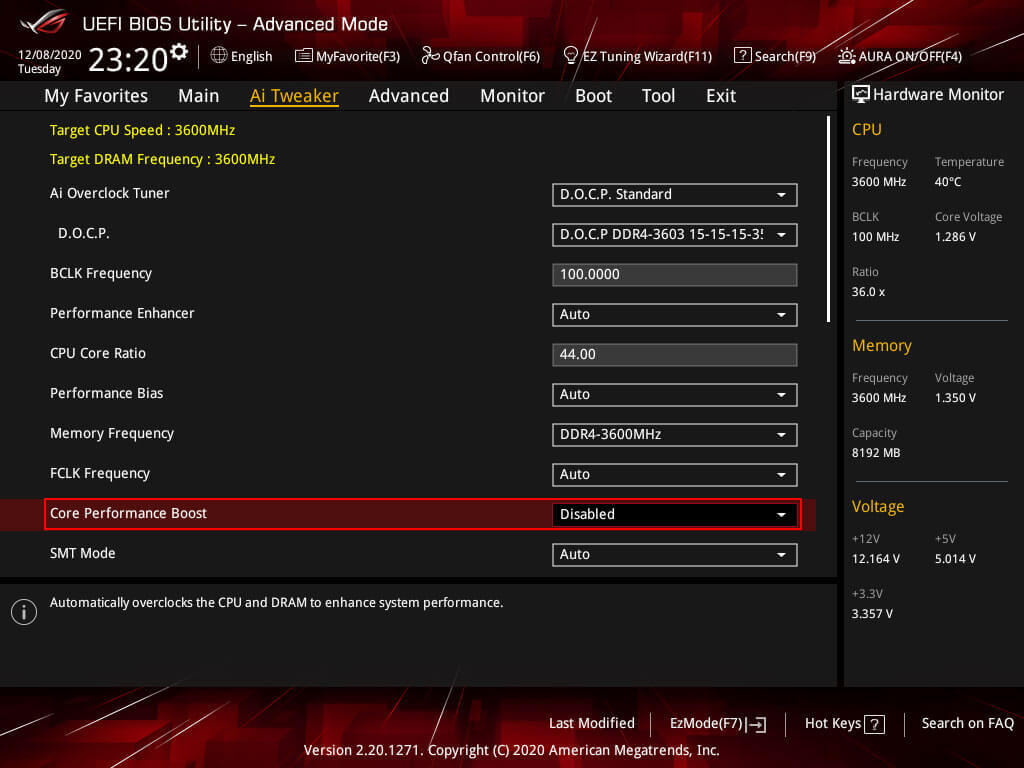Click the BIOS version copyright text
This screenshot has width=1024, height=768.
tap(511, 750)
